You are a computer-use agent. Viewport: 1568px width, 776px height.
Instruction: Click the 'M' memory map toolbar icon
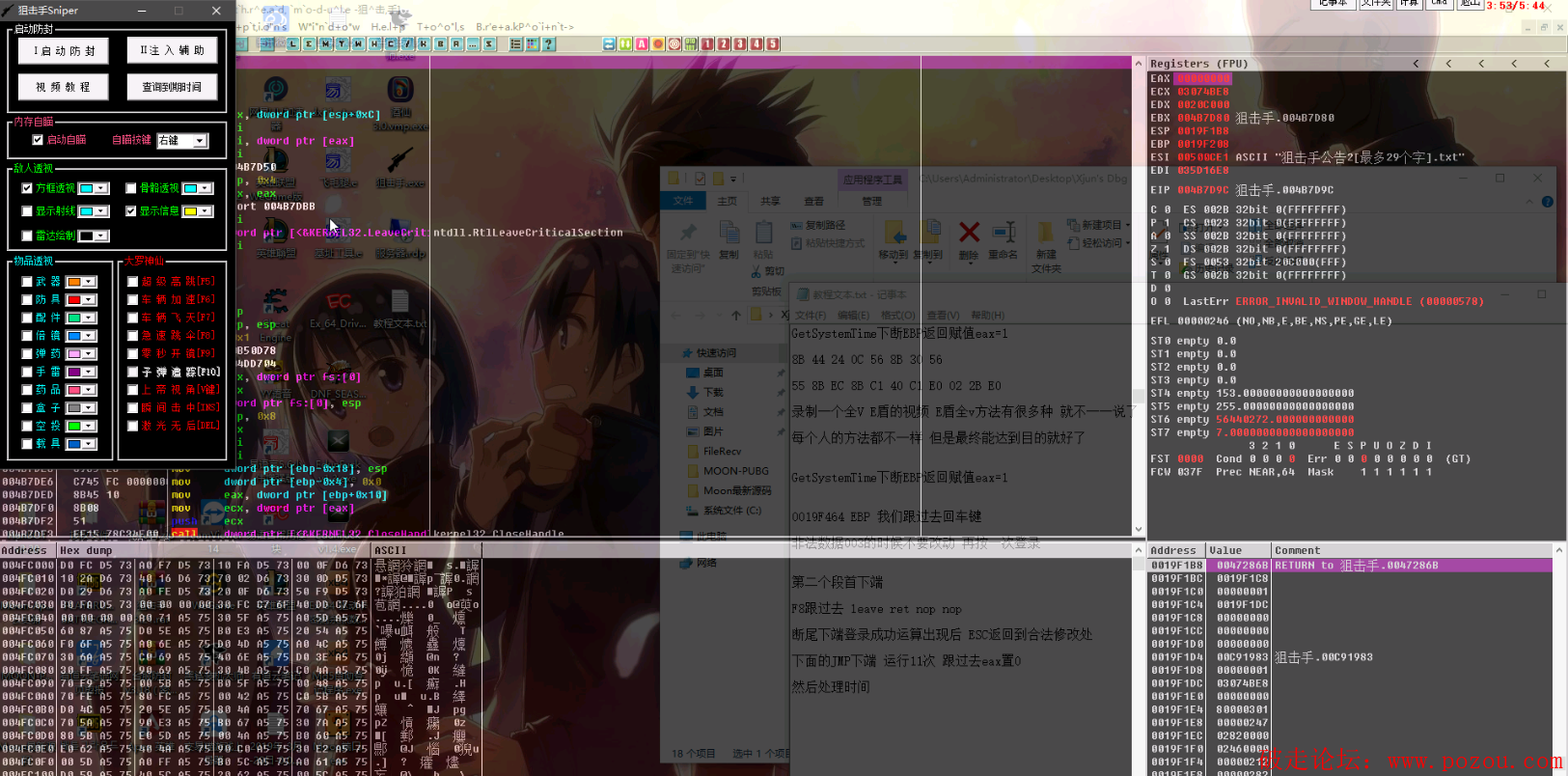(325, 44)
